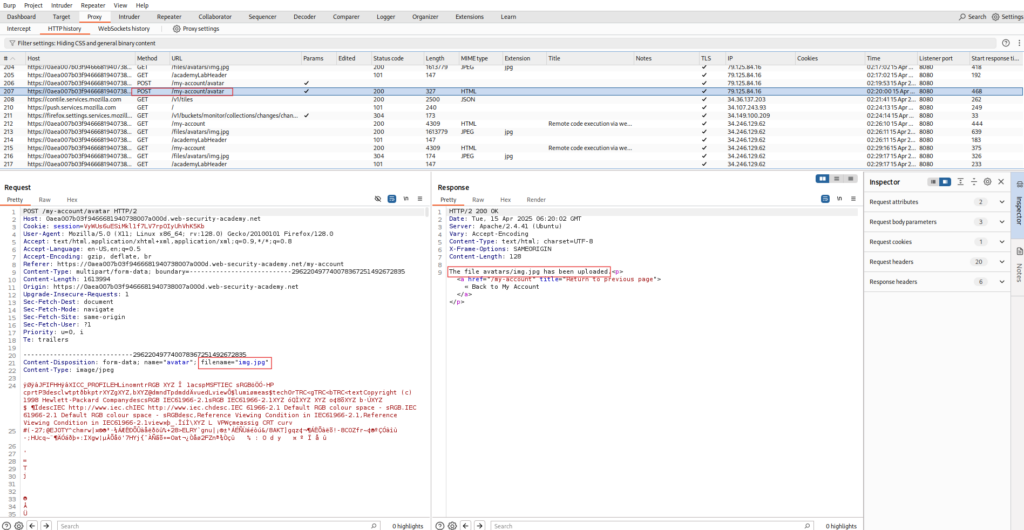Expand Response headers section
The width and height of the screenshot is (1024, 530).
pos(1002,281)
